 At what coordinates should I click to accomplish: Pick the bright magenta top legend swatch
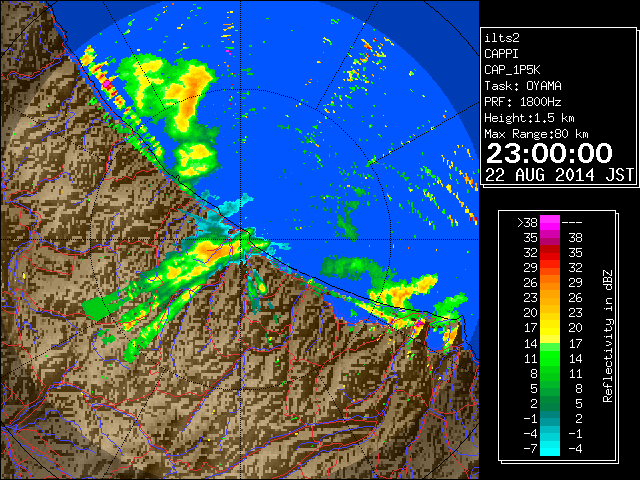(x=550, y=223)
